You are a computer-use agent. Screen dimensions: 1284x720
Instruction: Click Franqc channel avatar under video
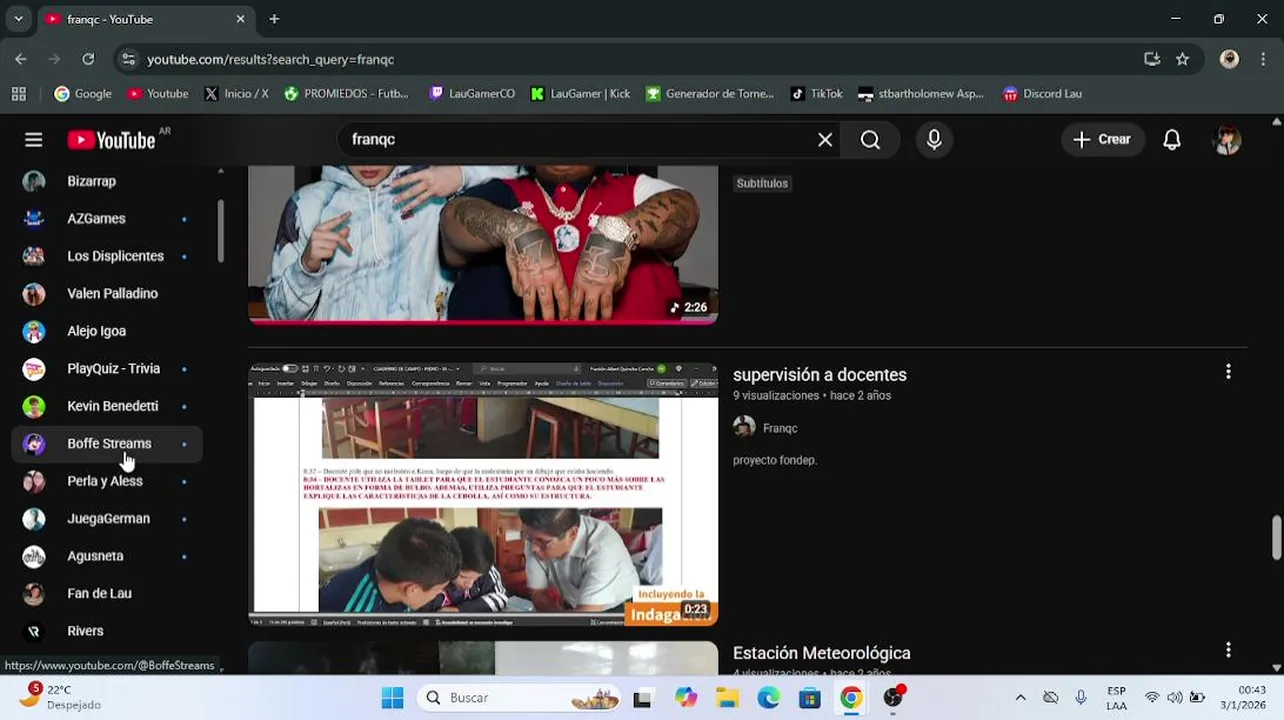coord(744,428)
